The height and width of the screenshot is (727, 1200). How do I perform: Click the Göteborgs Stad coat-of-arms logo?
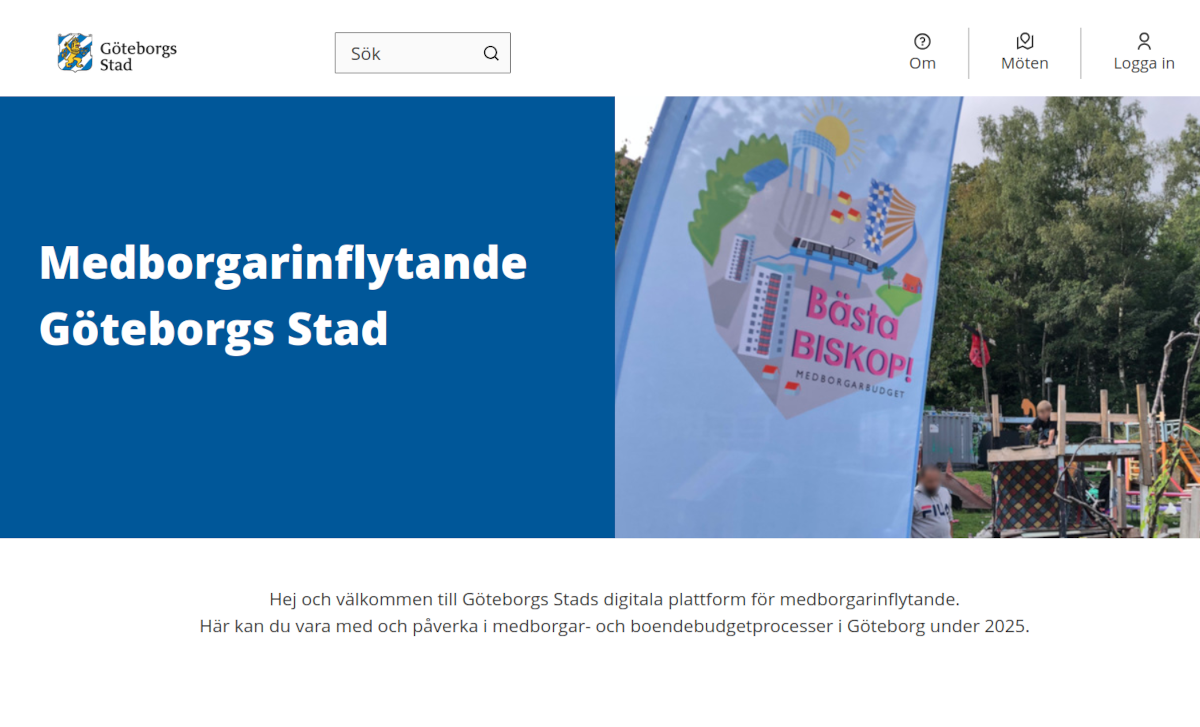tap(74, 52)
